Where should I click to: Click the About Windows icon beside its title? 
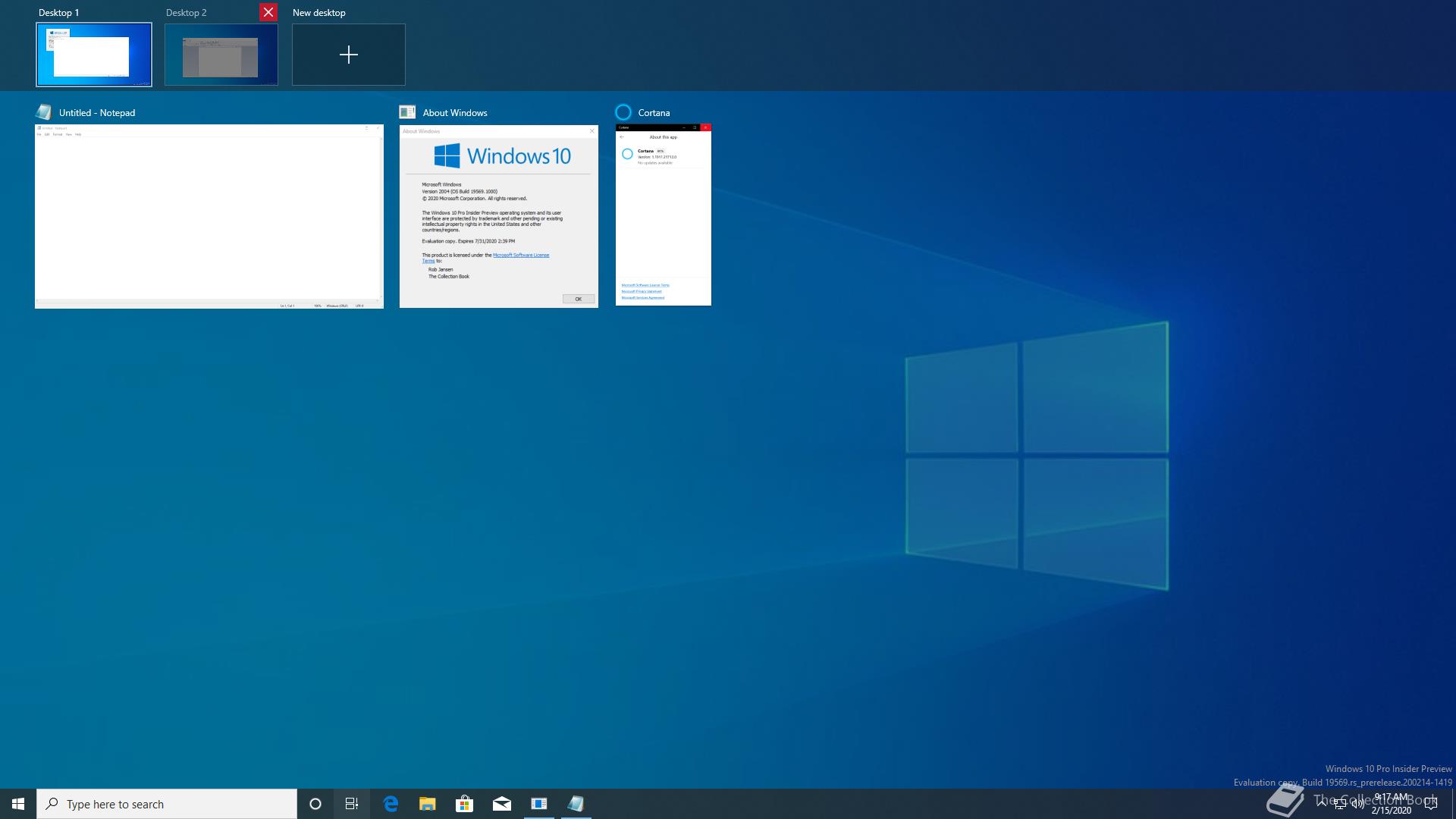click(407, 112)
